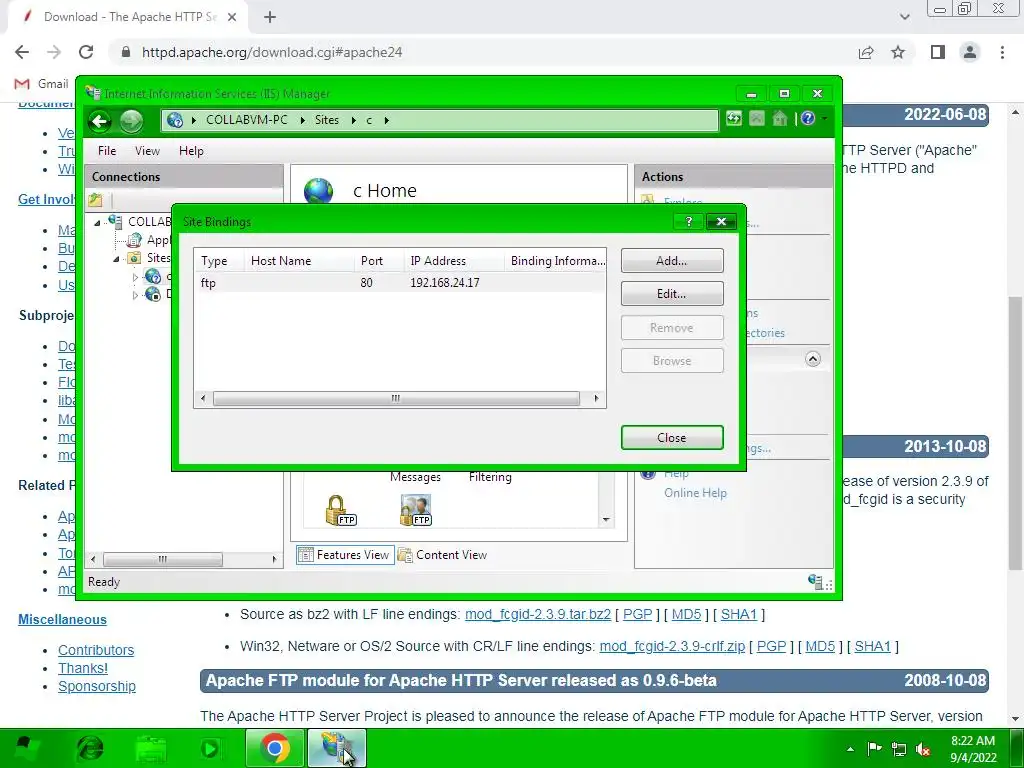Open Internet Explorer from the taskbar

tap(90, 748)
